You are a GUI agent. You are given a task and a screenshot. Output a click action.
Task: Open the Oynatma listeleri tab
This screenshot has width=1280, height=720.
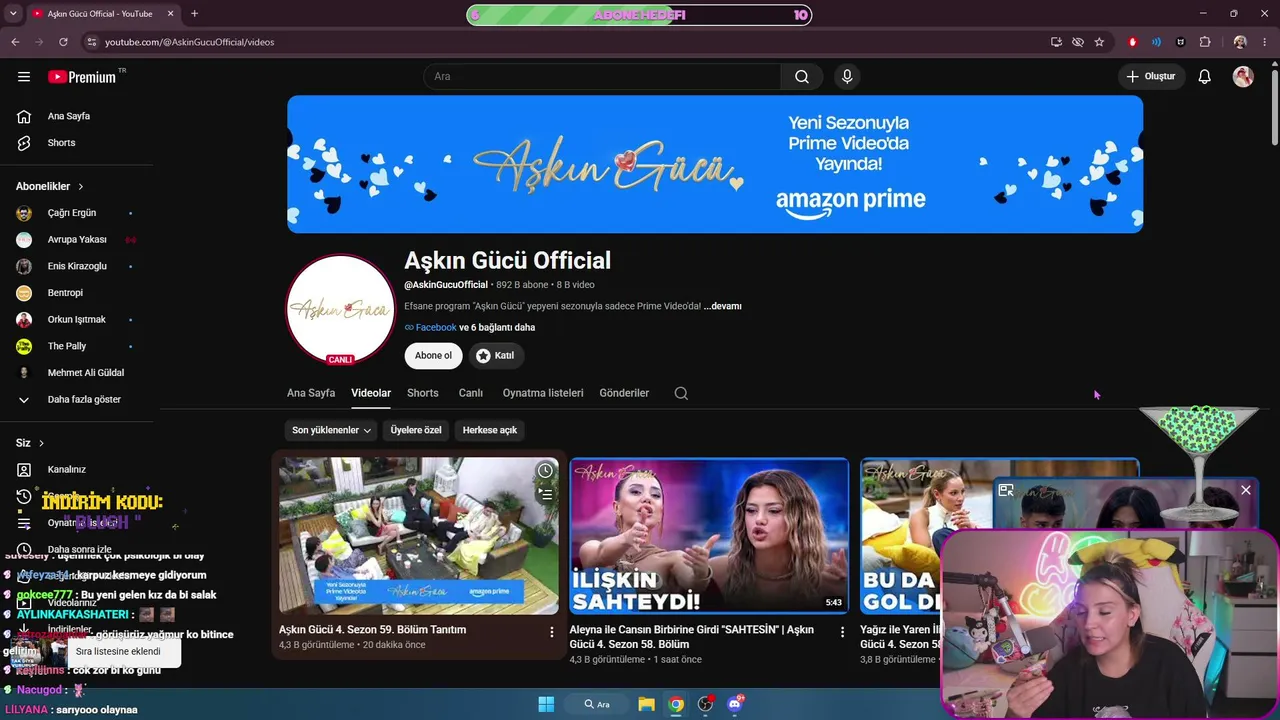[x=543, y=393]
